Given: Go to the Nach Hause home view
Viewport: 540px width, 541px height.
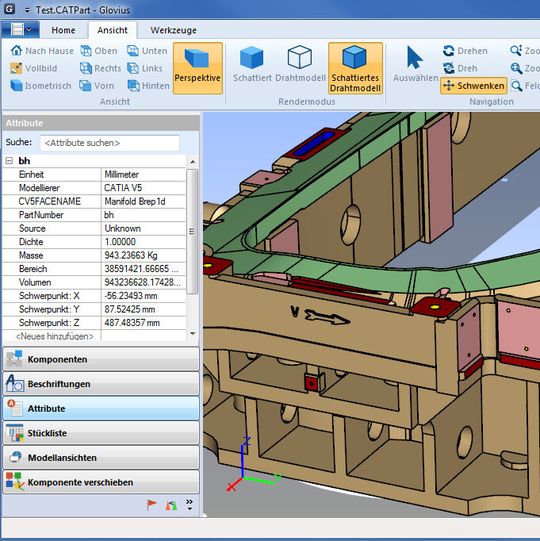Looking at the screenshot, I should click(x=42, y=51).
